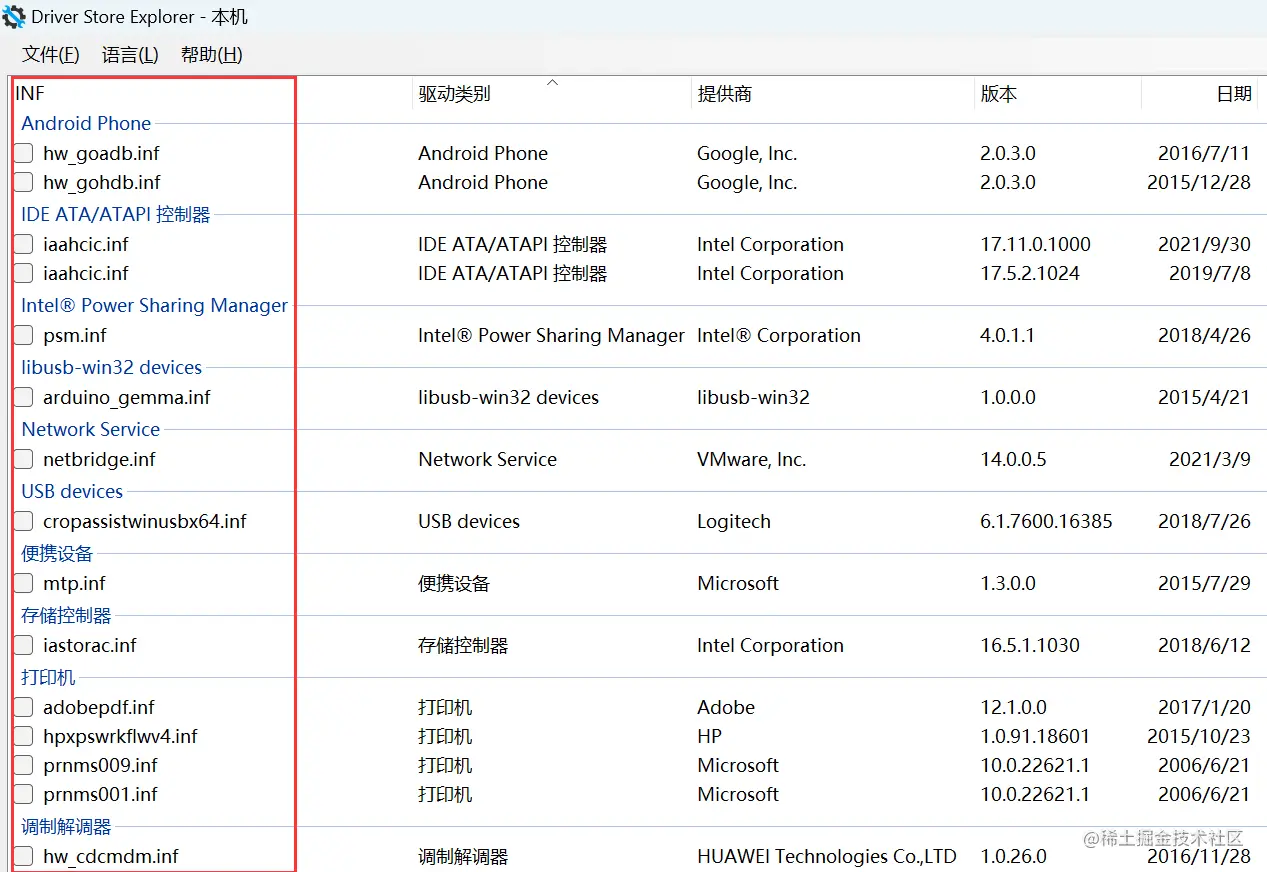This screenshot has width=1267, height=872.
Task: Collapse the libusb-win32 devices group header
Action: [112, 368]
